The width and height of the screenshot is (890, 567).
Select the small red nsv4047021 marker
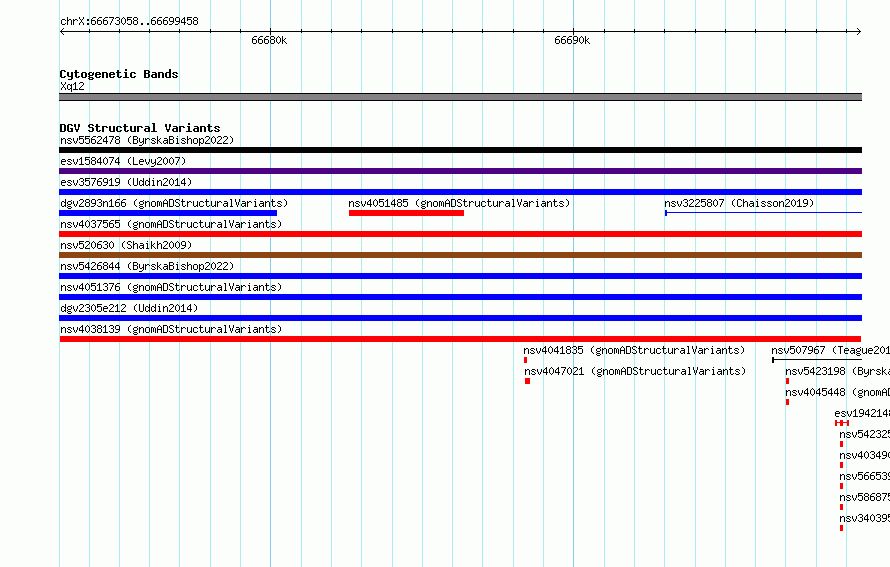(x=527, y=381)
